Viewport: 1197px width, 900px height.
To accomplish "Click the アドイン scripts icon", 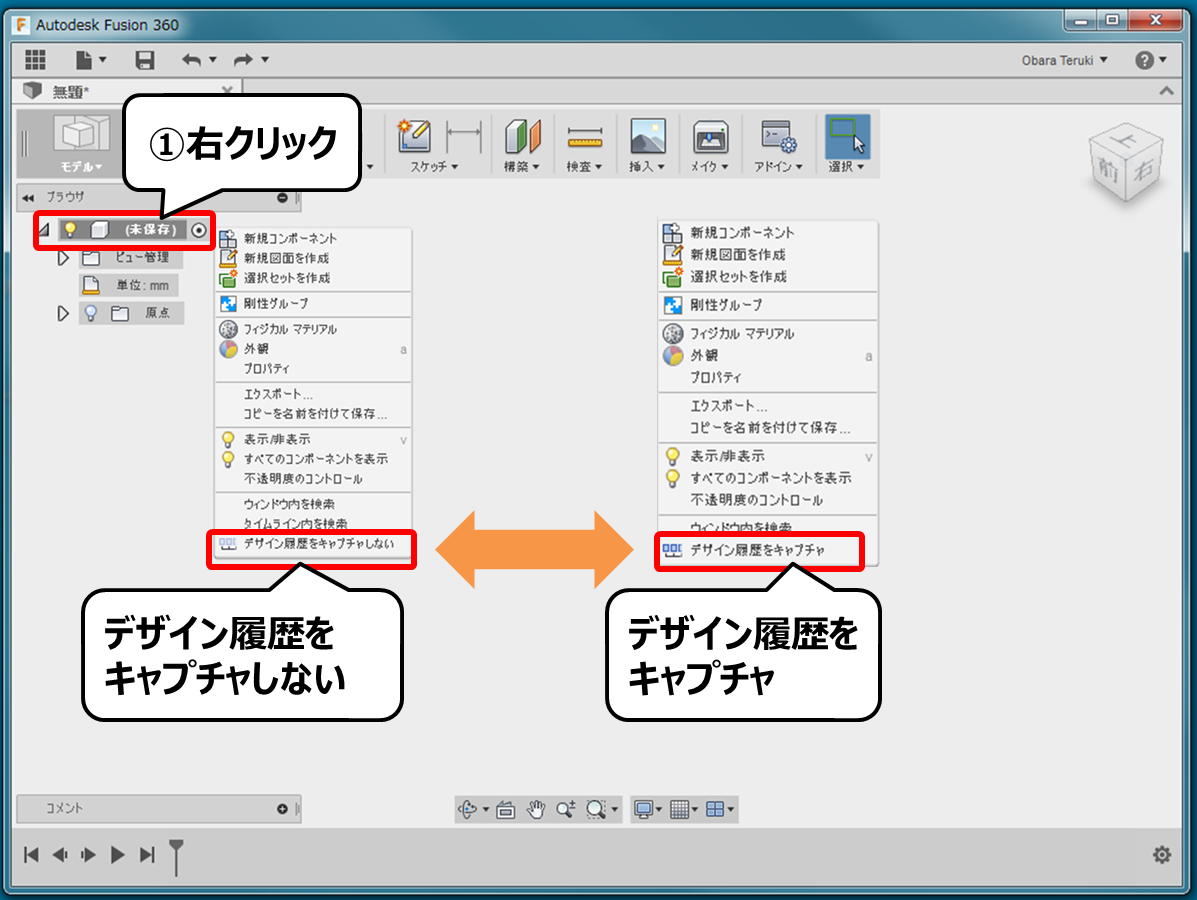I will [x=779, y=137].
